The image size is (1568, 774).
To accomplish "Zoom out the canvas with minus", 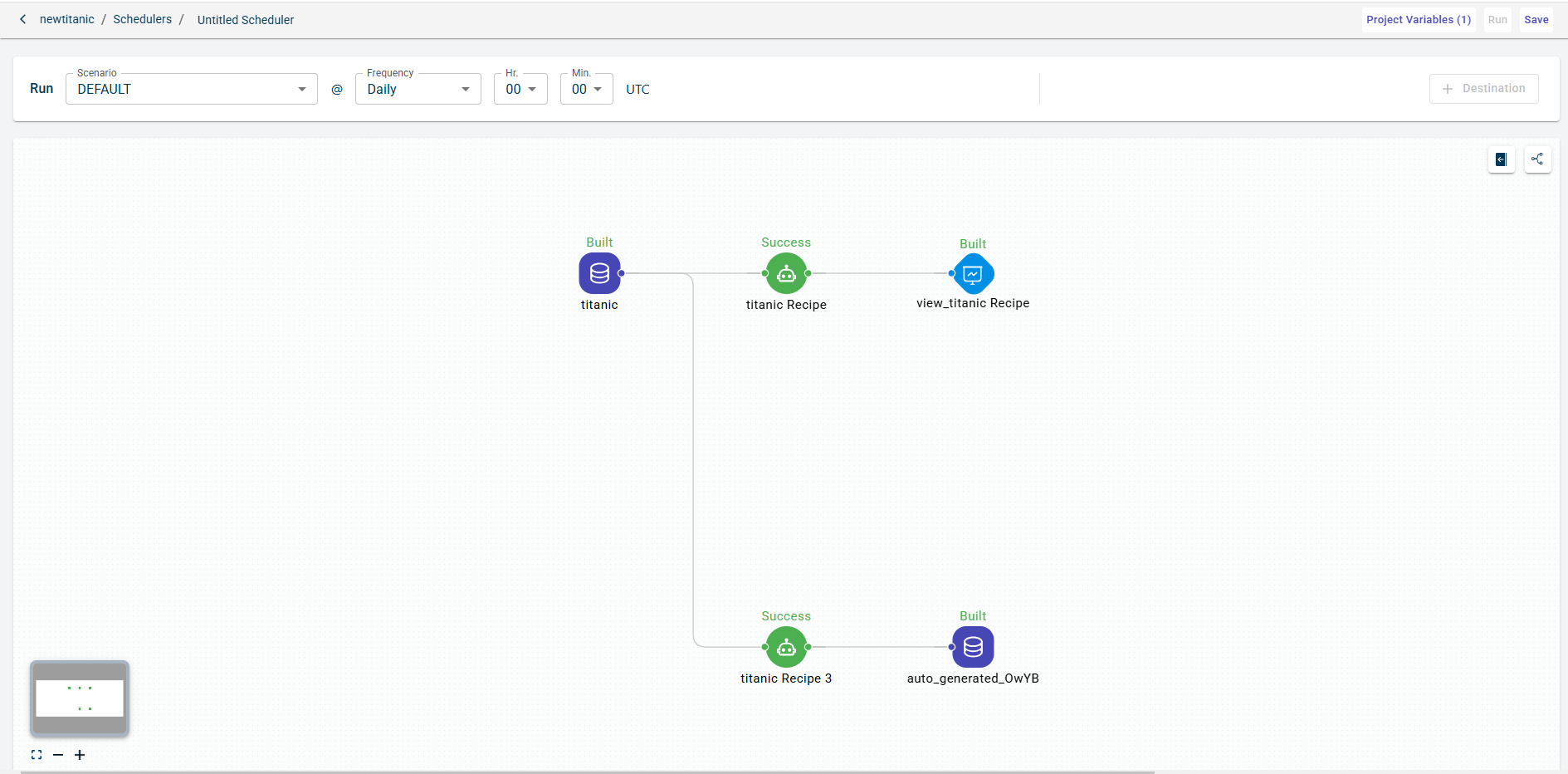I will [x=58, y=755].
